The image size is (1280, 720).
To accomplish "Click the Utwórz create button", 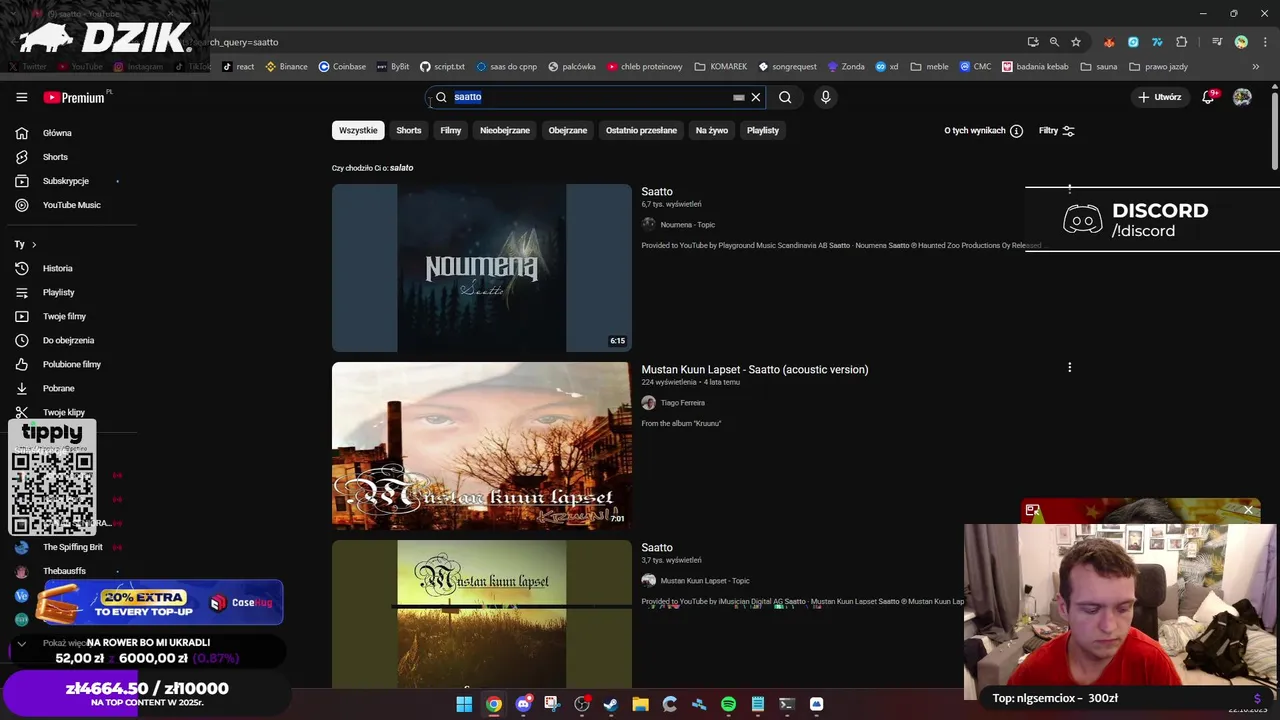I will (x=1160, y=97).
